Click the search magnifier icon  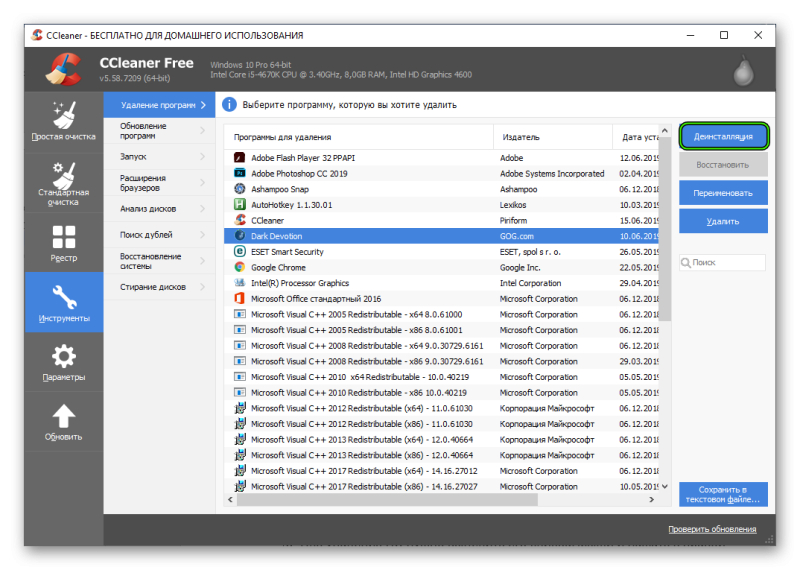[x=686, y=262]
